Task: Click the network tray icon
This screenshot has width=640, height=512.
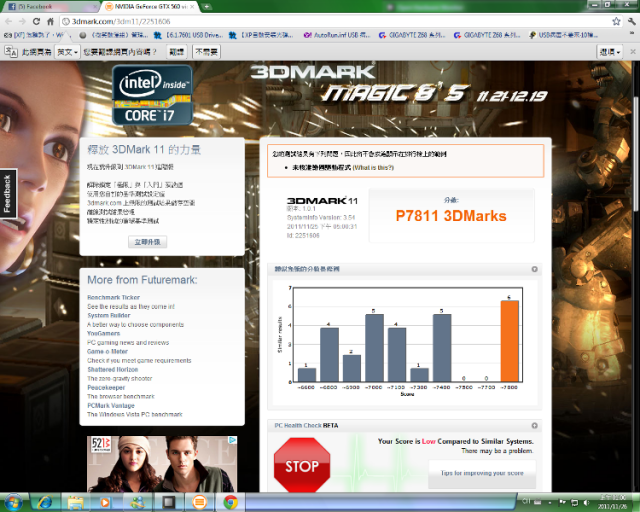Action: pyautogui.click(x=574, y=502)
